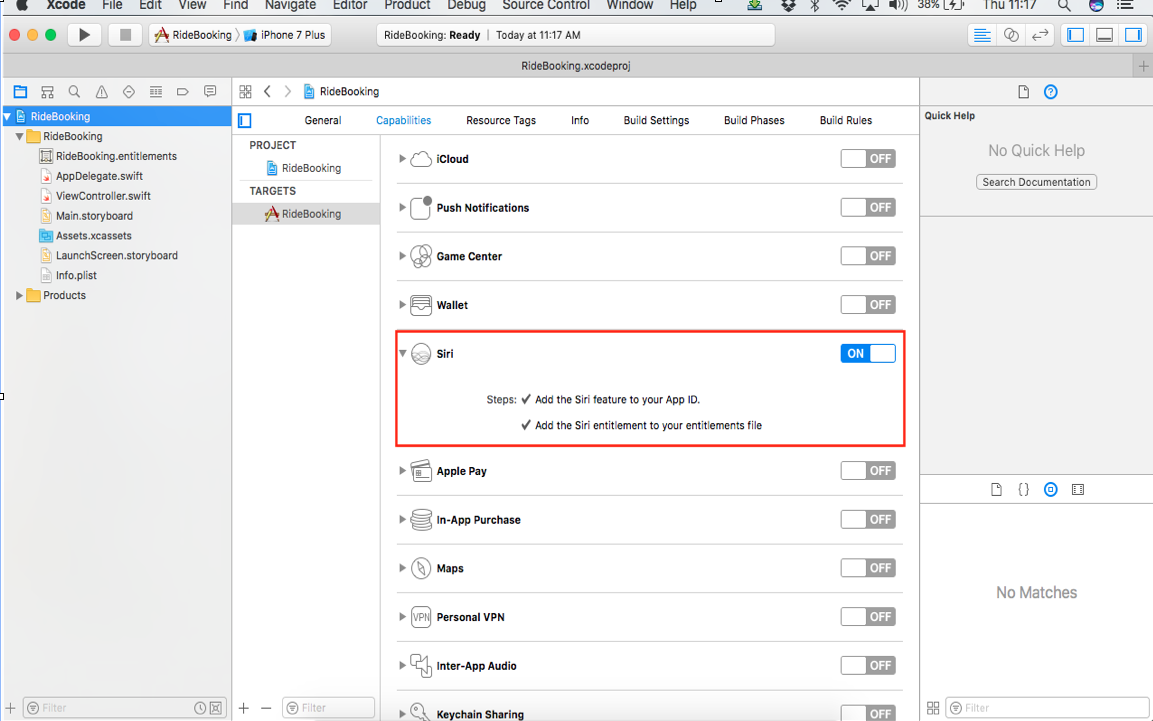The image size is (1153, 721).
Task: Turn on In-App Purchase capability
Action: point(868,520)
